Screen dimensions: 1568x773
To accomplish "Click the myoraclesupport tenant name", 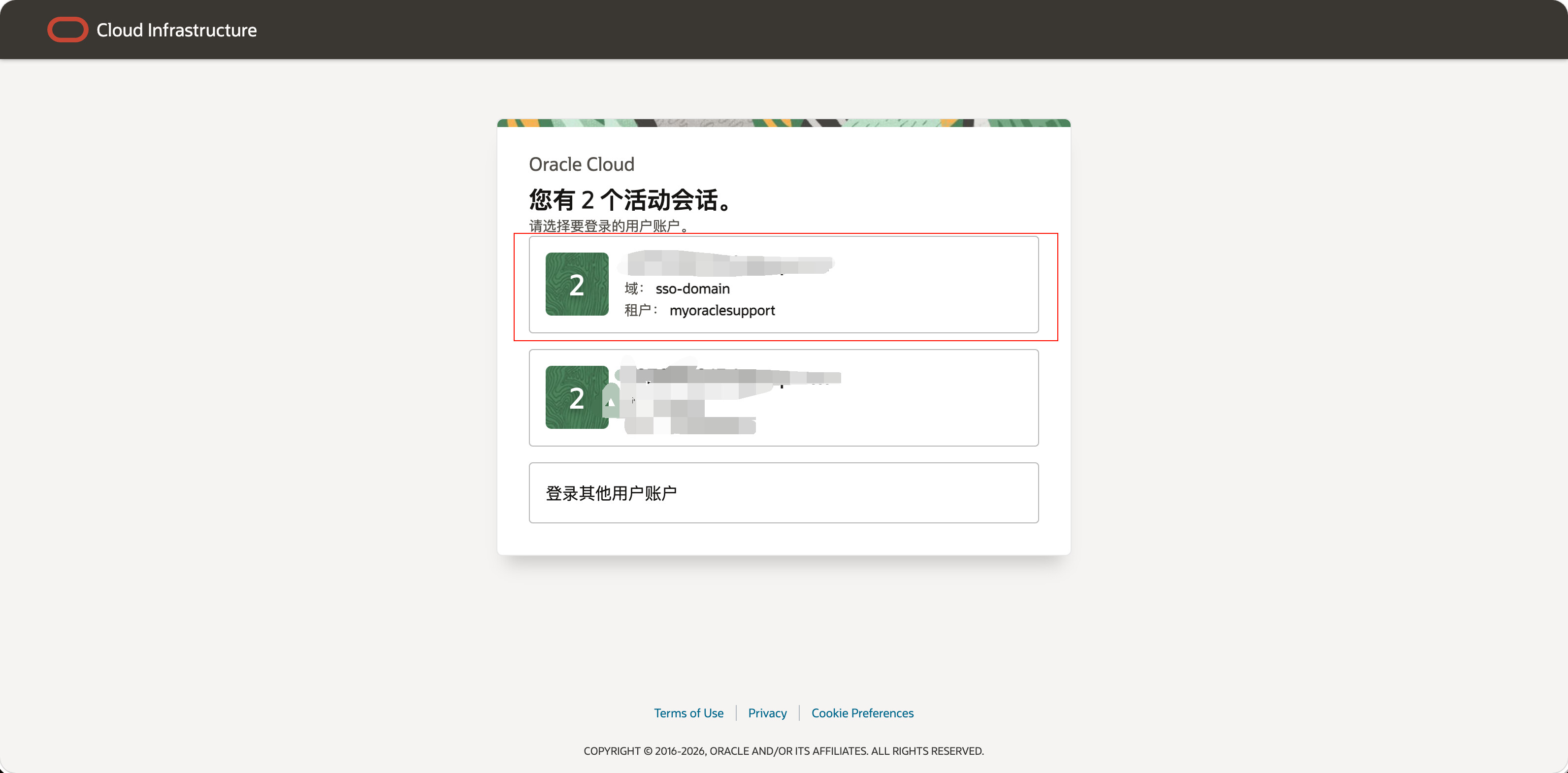I will (x=722, y=310).
